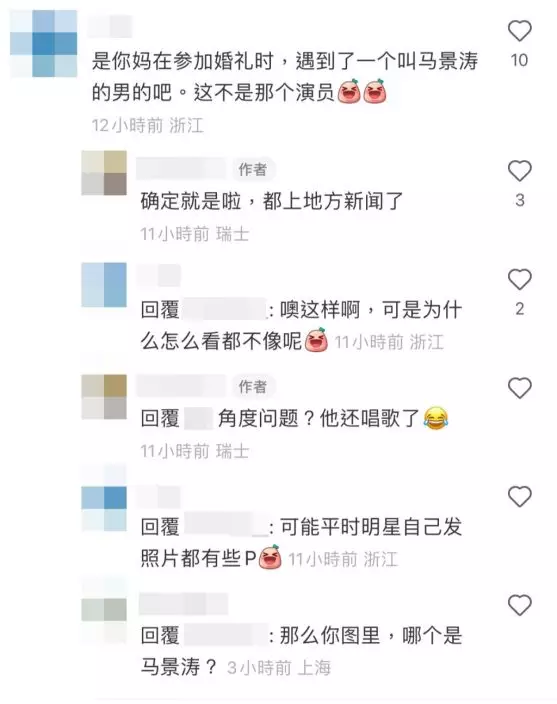The height and width of the screenshot is (704, 557).
Task: Tap heart on comment with 2 likes
Action: pyautogui.click(x=519, y=279)
